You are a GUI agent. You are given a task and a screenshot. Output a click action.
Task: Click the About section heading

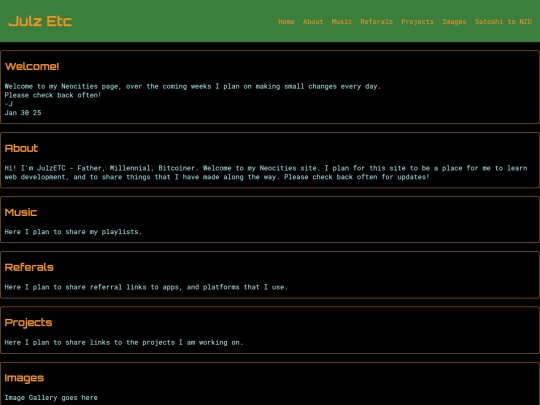coord(21,148)
